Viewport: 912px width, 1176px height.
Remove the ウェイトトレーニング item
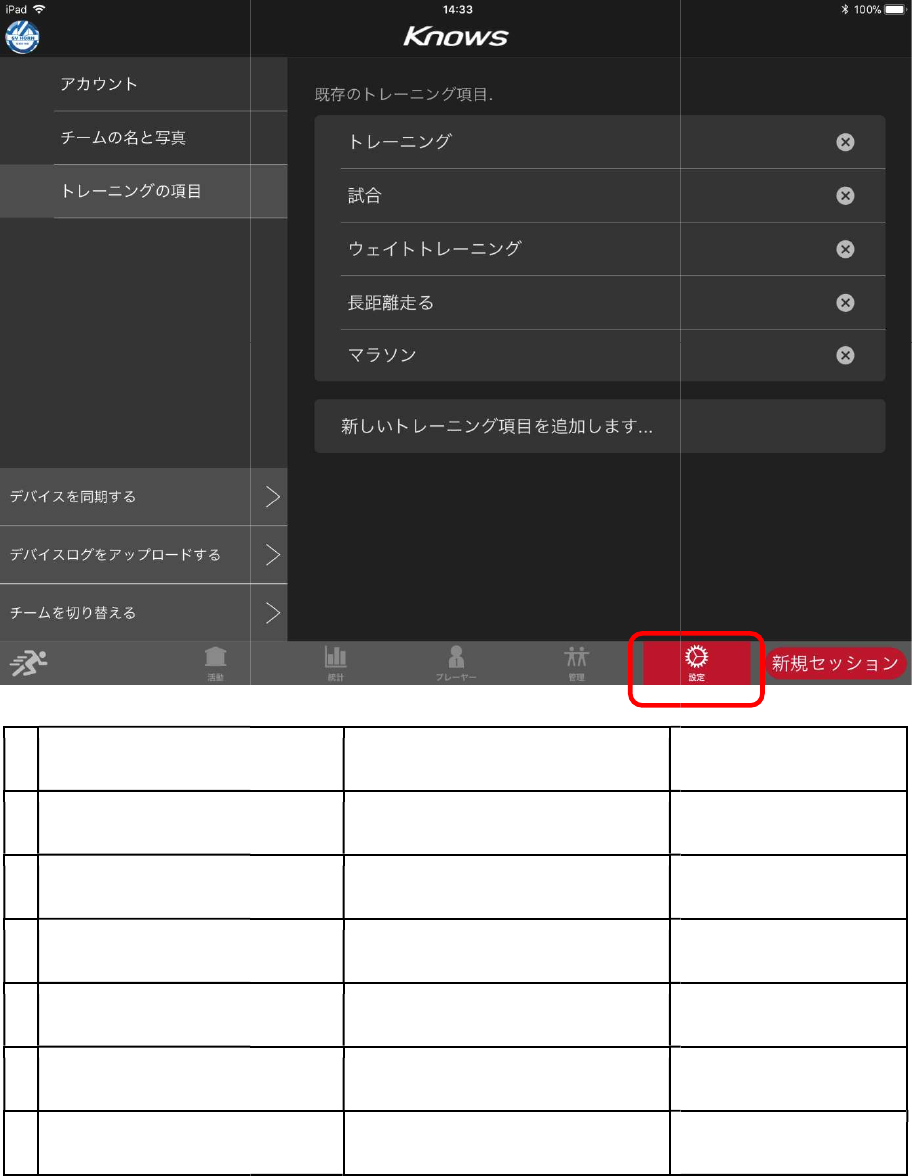[x=845, y=249]
